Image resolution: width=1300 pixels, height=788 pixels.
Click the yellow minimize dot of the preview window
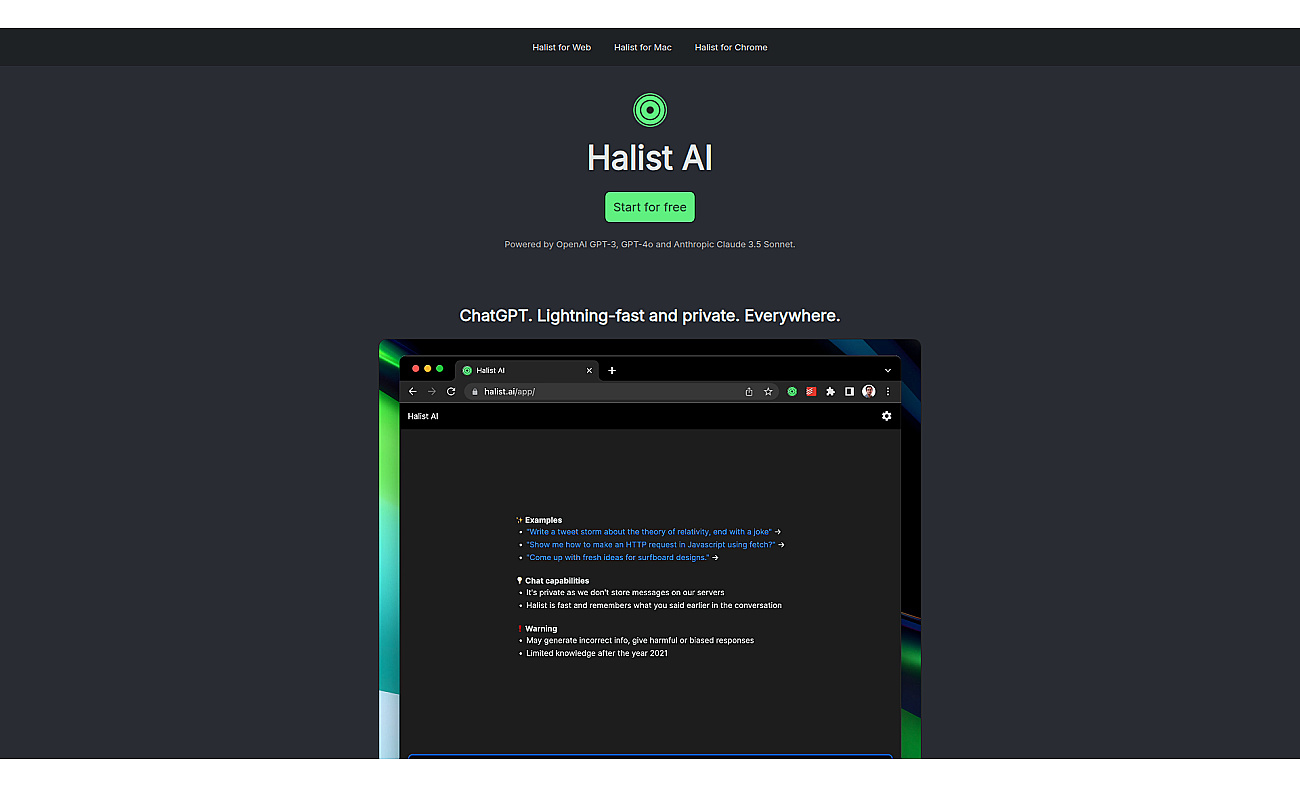click(428, 369)
